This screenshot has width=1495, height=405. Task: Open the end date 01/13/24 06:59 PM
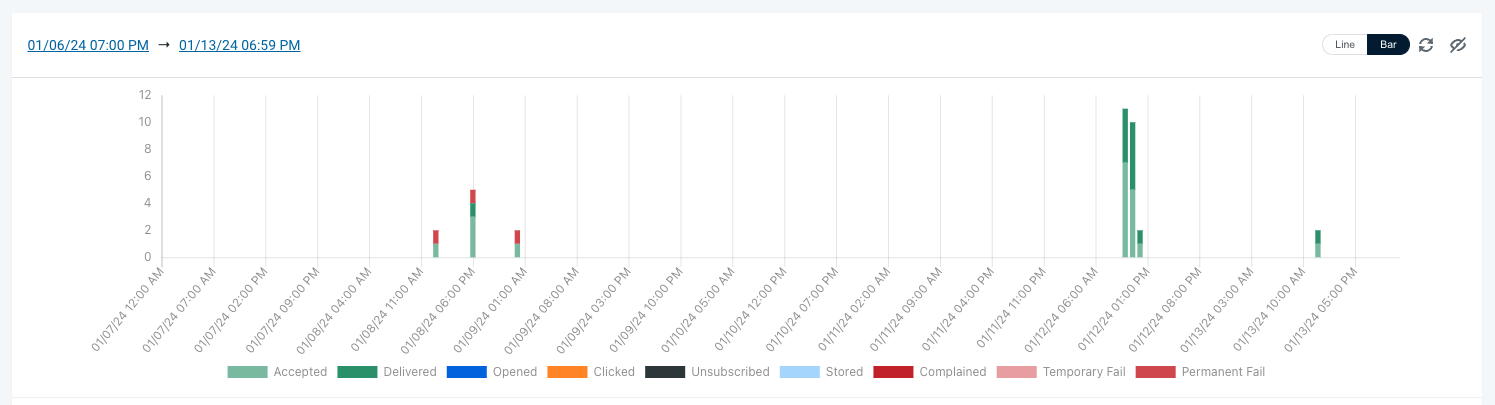[240, 45]
